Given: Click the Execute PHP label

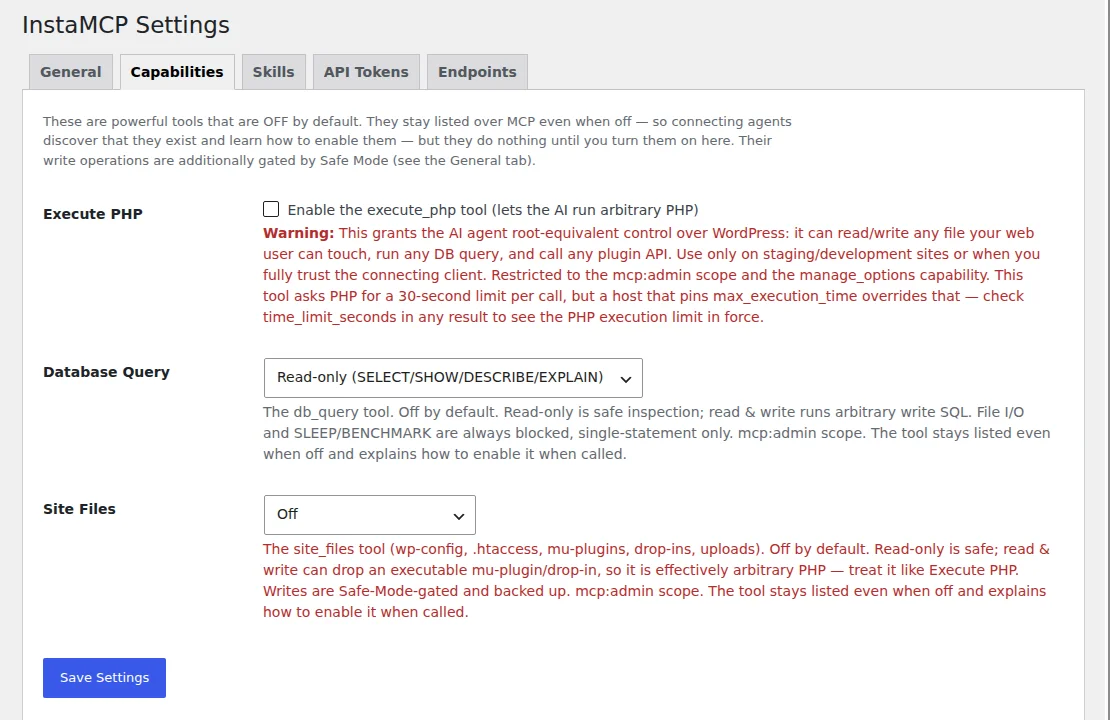Looking at the screenshot, I should pos(93,214).
